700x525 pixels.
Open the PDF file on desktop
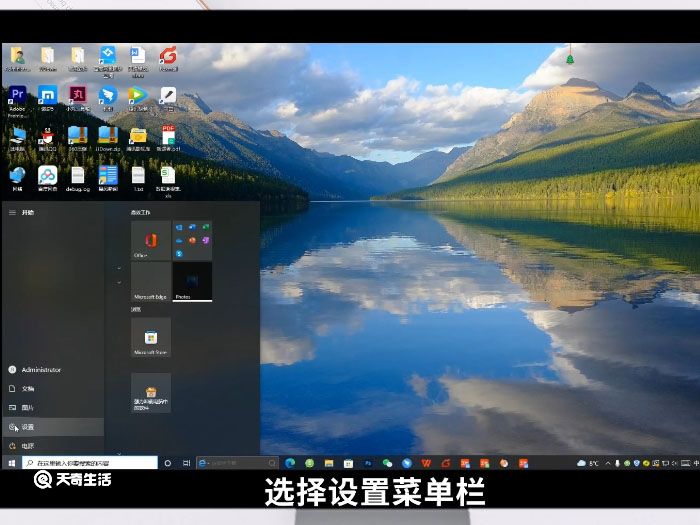point(168,136)
